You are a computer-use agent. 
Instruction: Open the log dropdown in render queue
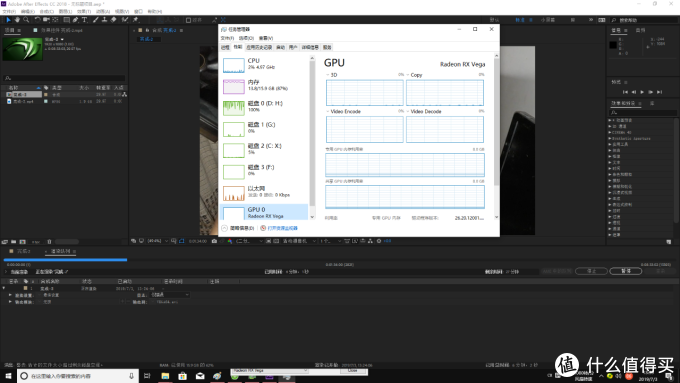tap(170, 295)
